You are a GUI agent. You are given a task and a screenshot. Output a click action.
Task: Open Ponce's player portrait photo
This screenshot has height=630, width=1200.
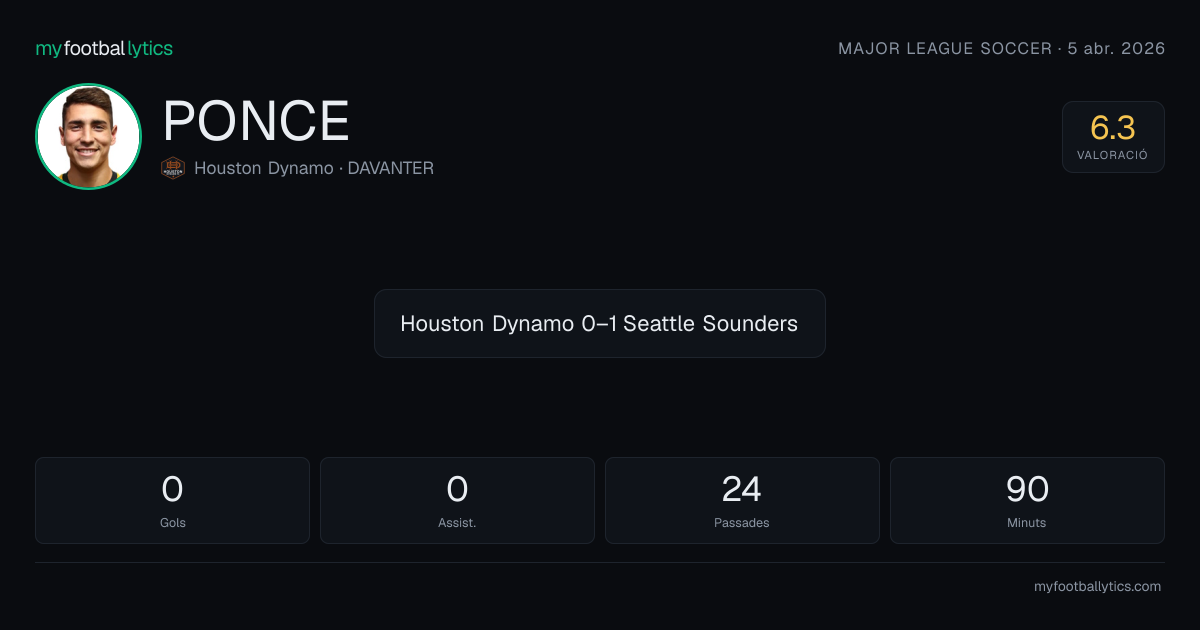tap(88, 137)
